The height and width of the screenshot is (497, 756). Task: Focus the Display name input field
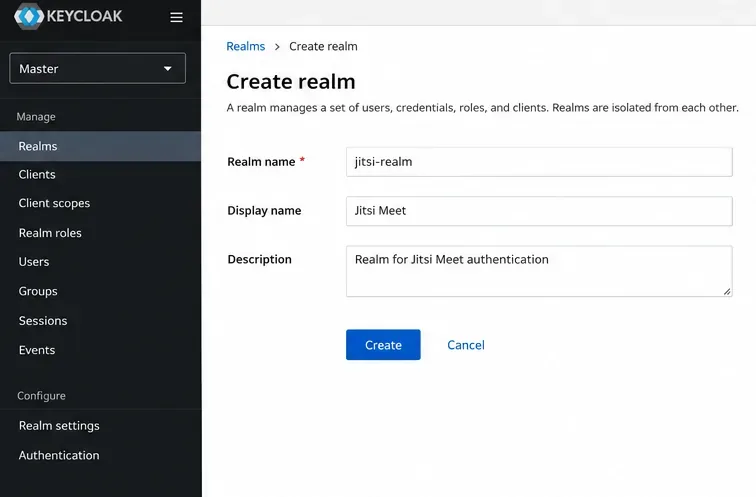539,211
